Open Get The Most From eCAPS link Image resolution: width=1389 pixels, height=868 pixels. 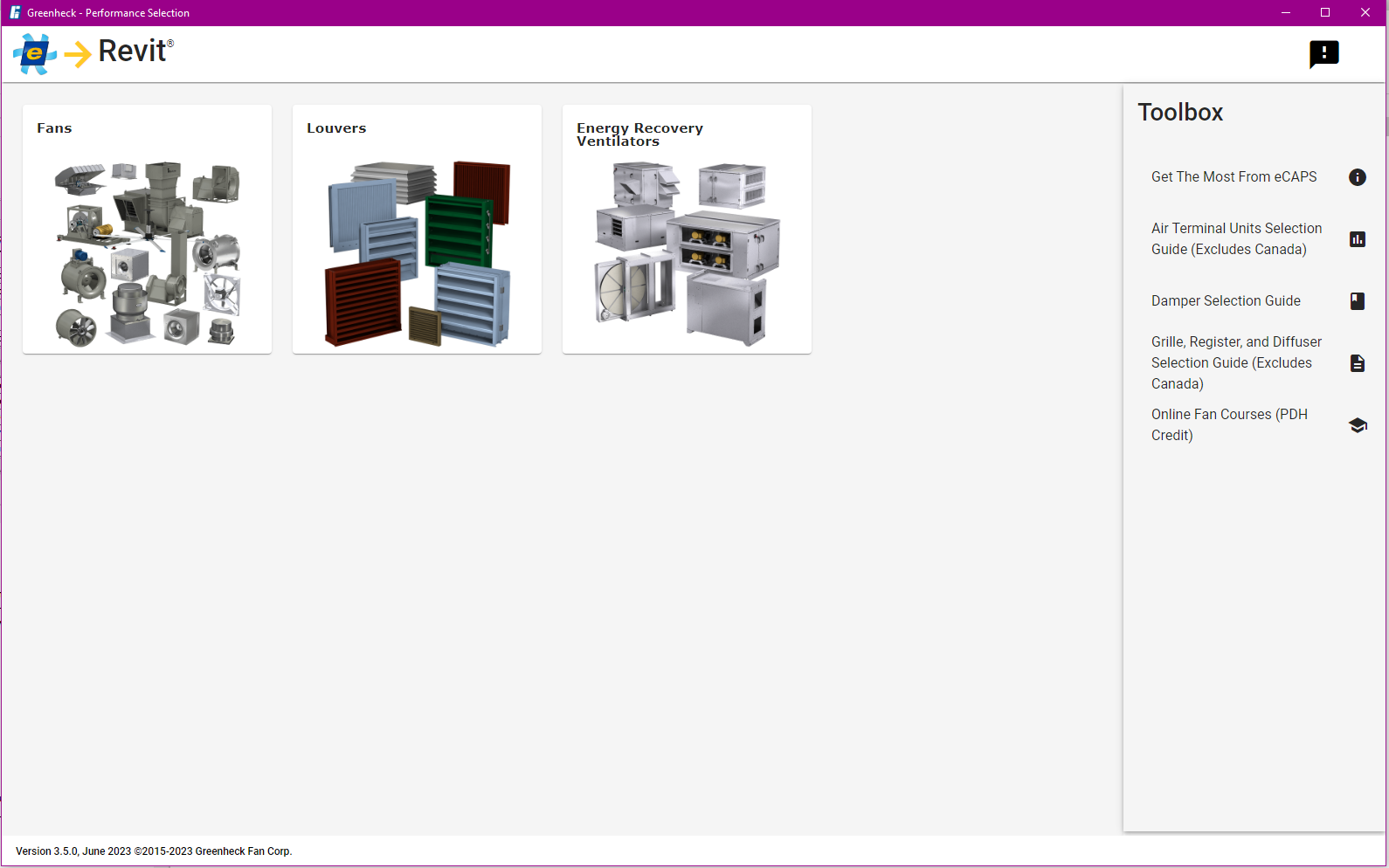click(1234, 177)
